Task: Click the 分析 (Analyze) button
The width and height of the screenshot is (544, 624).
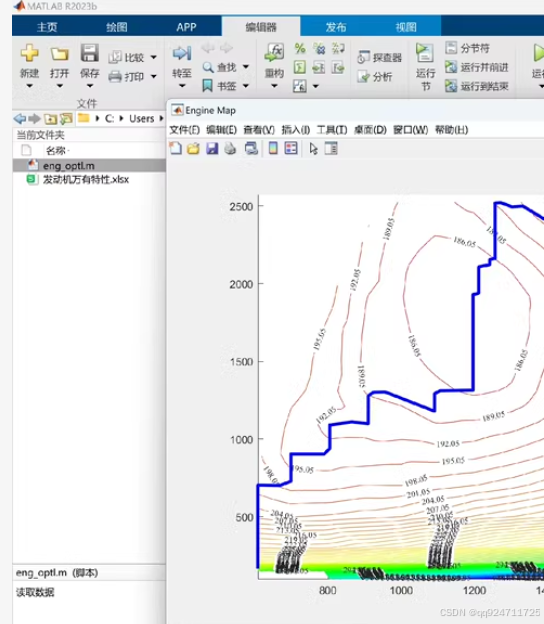Action: click(374, 76)
